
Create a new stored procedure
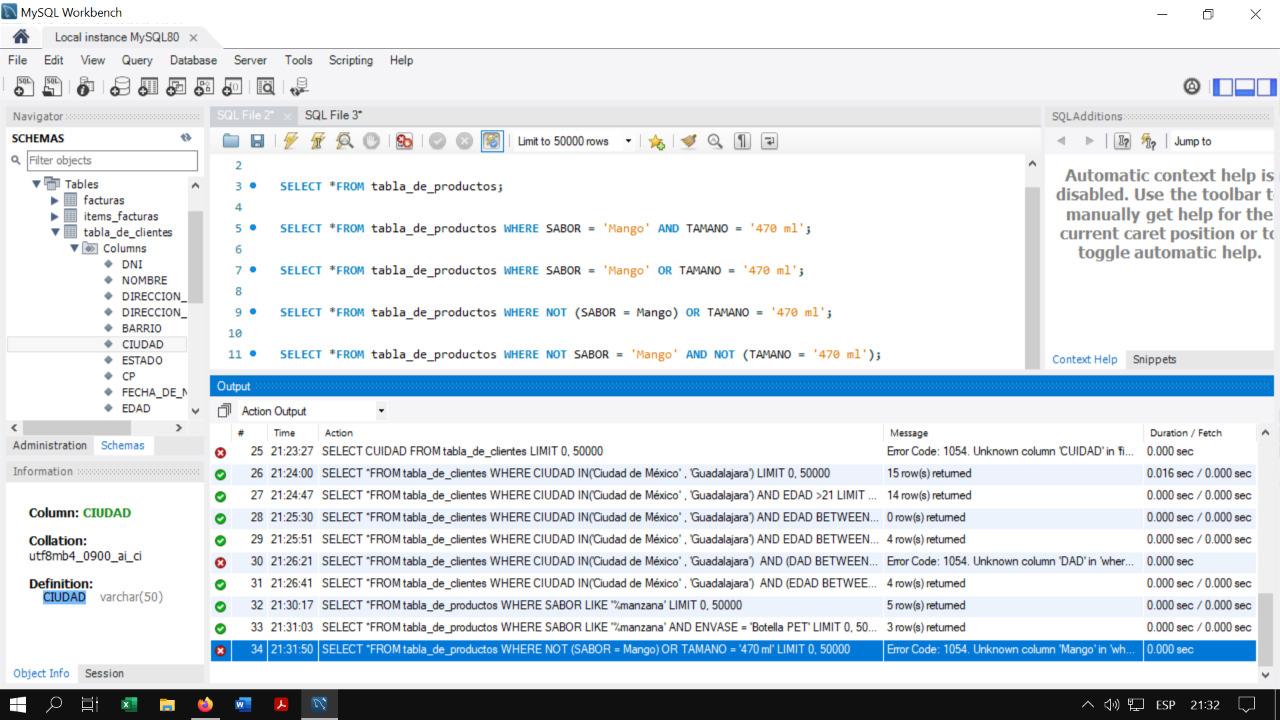(204, 87)
